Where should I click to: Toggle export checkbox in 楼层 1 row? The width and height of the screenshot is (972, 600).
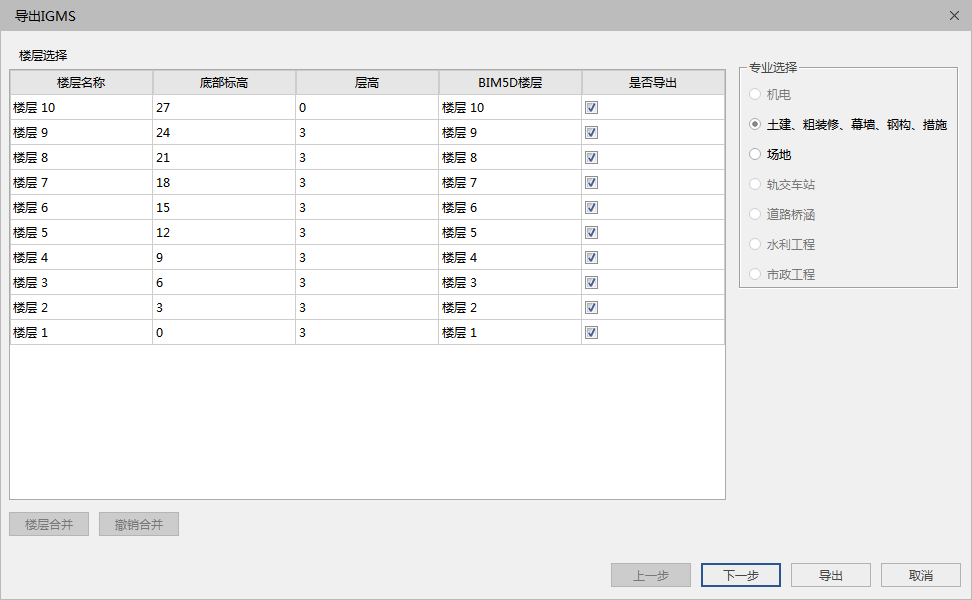click(x=591, y=333)
